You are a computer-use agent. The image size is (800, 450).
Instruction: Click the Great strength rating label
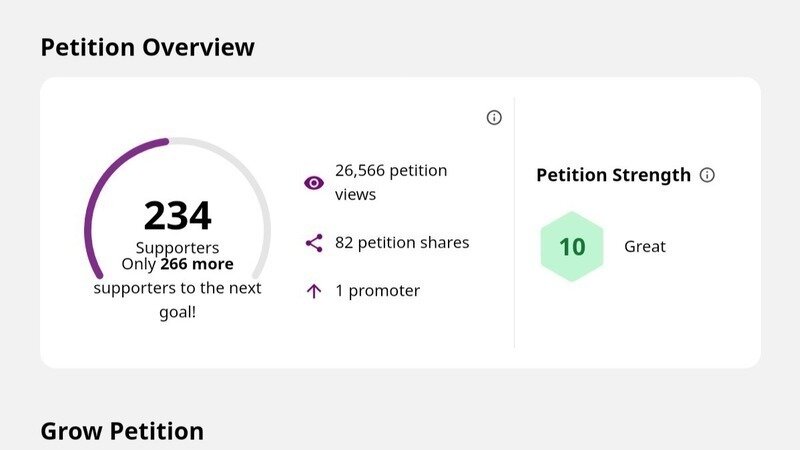pos(645,247)
